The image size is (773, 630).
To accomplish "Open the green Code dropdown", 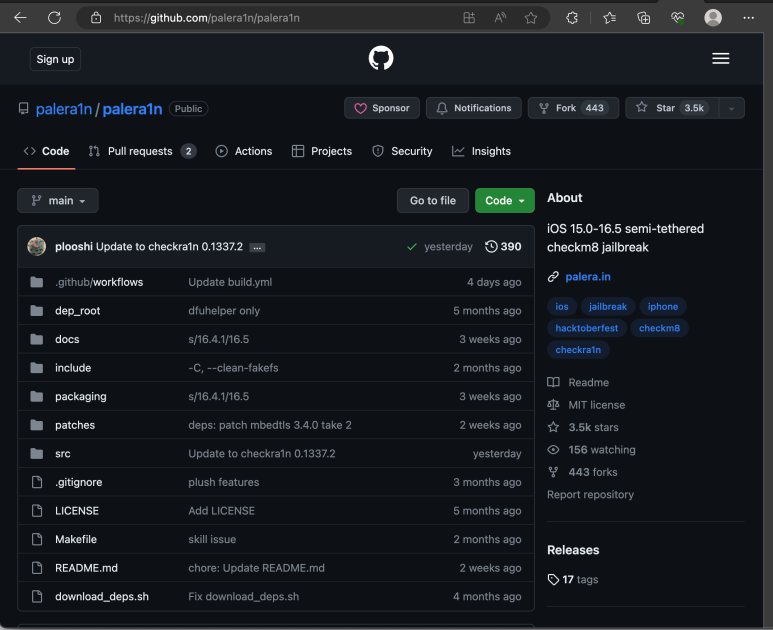I will 504,201.
